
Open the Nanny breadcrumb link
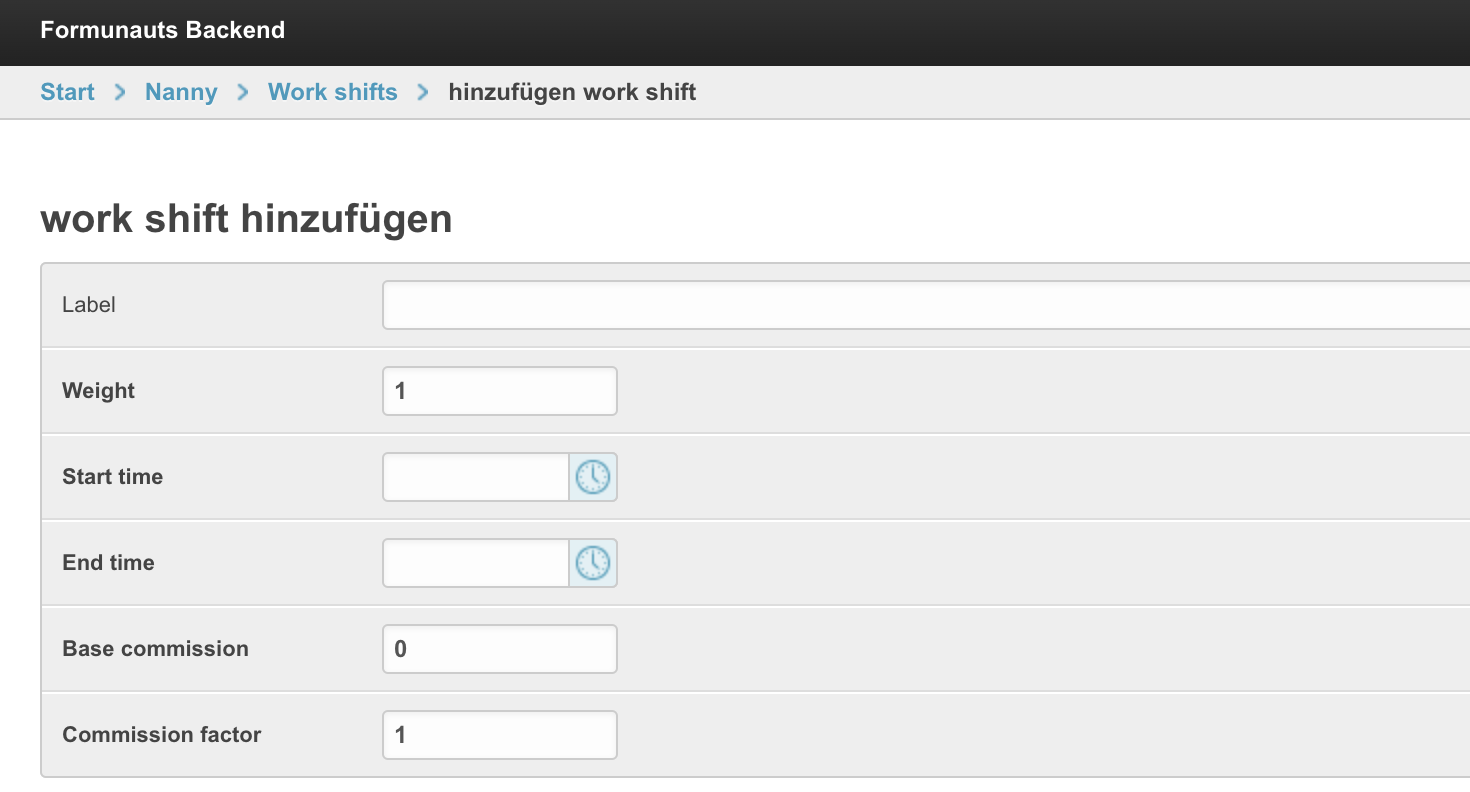pos(181,92)
